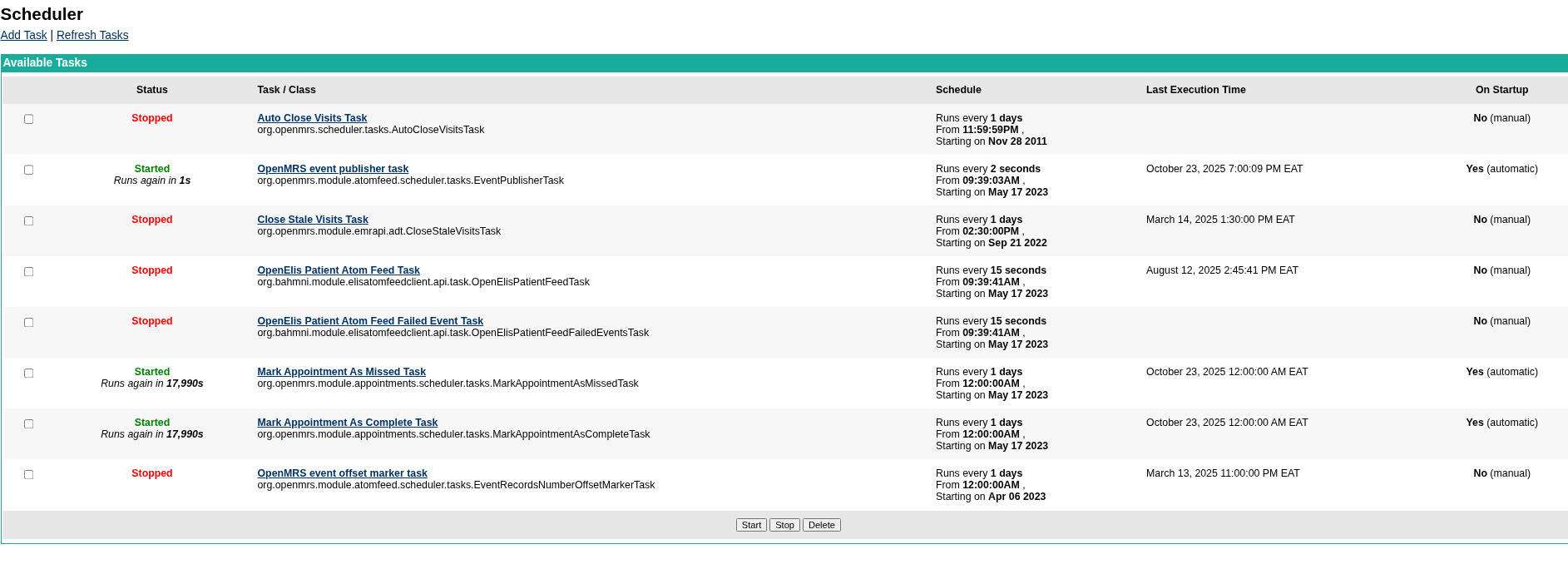1568x569 pixels.
Task: Open the Auto Close Visits Task link
Action: (x=312, y=118)
